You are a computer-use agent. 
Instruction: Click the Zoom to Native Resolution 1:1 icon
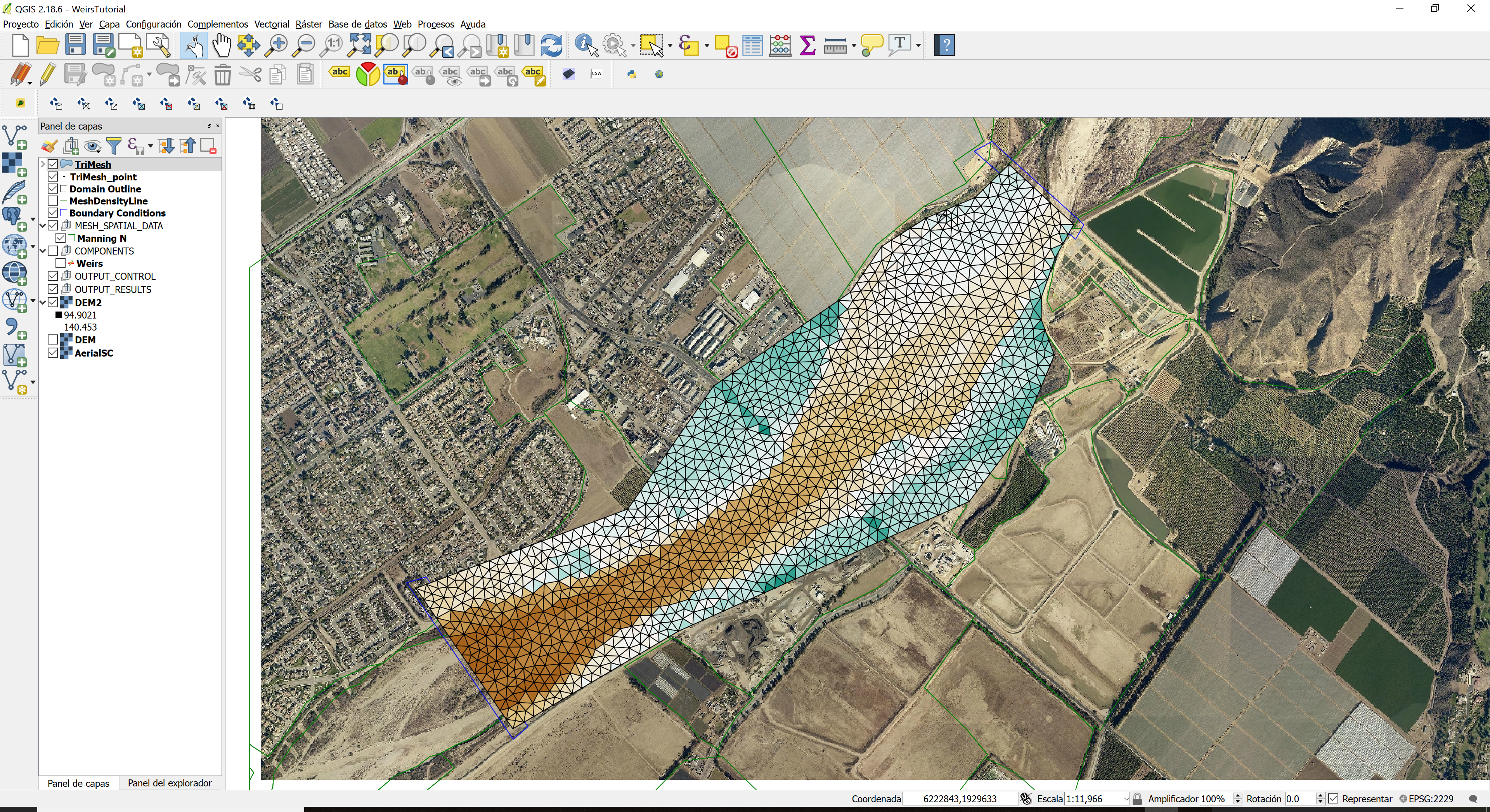[332, 45]
